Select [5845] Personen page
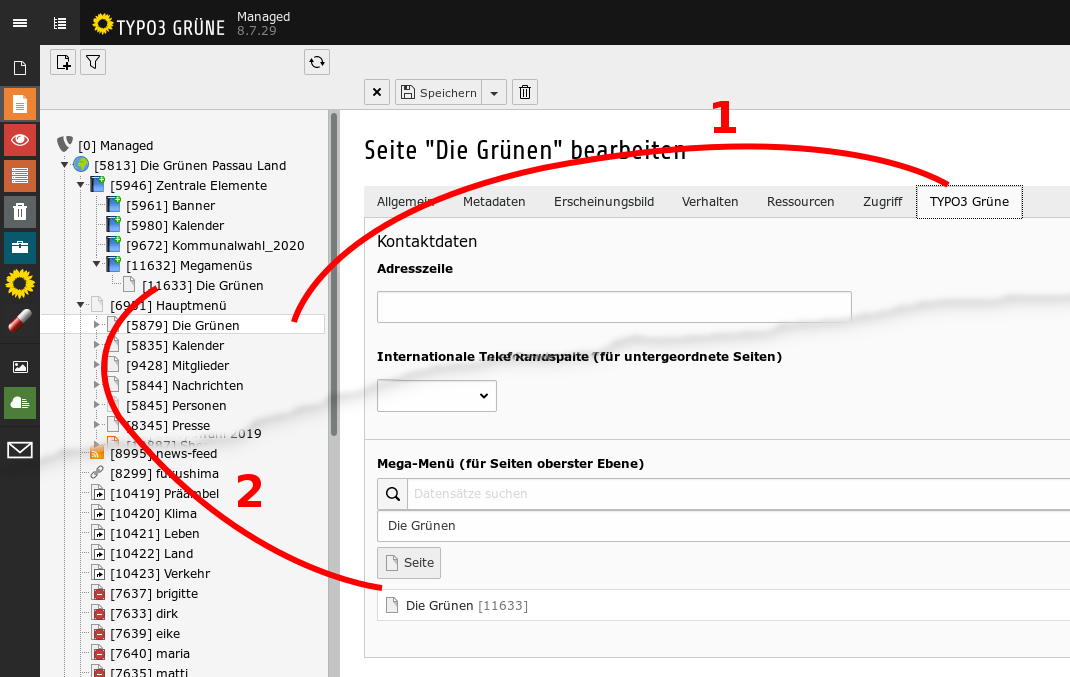 coord(176,405)
